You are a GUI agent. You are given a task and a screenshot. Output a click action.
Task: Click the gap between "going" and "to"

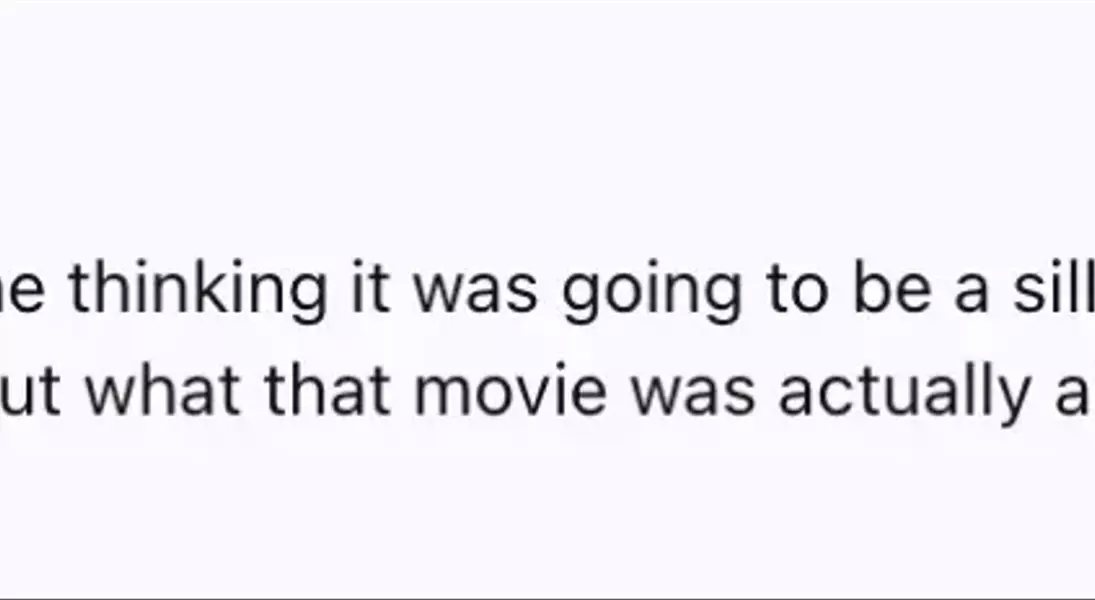pos(754,292)
